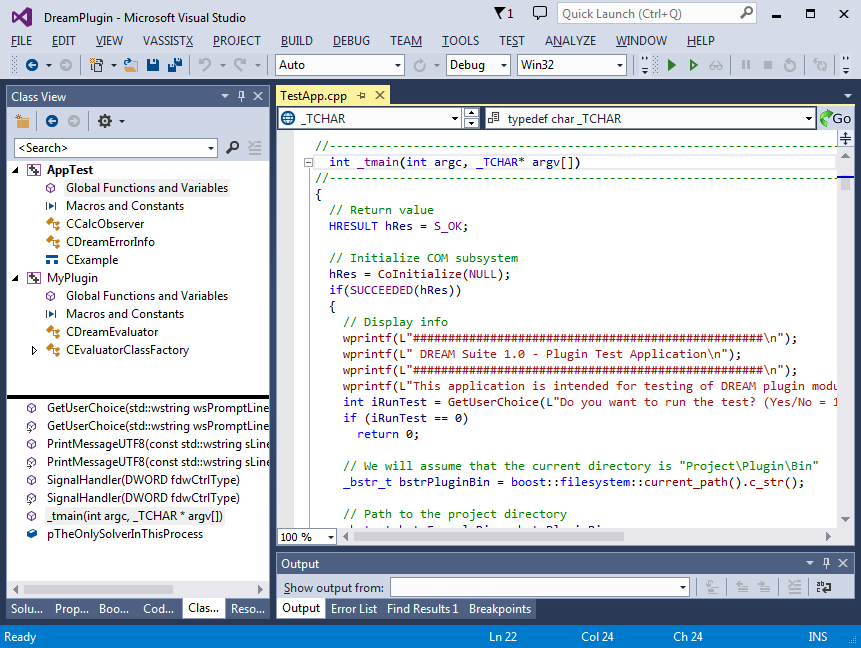Viewport: 861px width, 648px height.
Task: Select CExample in Class View
Action: 92,260
